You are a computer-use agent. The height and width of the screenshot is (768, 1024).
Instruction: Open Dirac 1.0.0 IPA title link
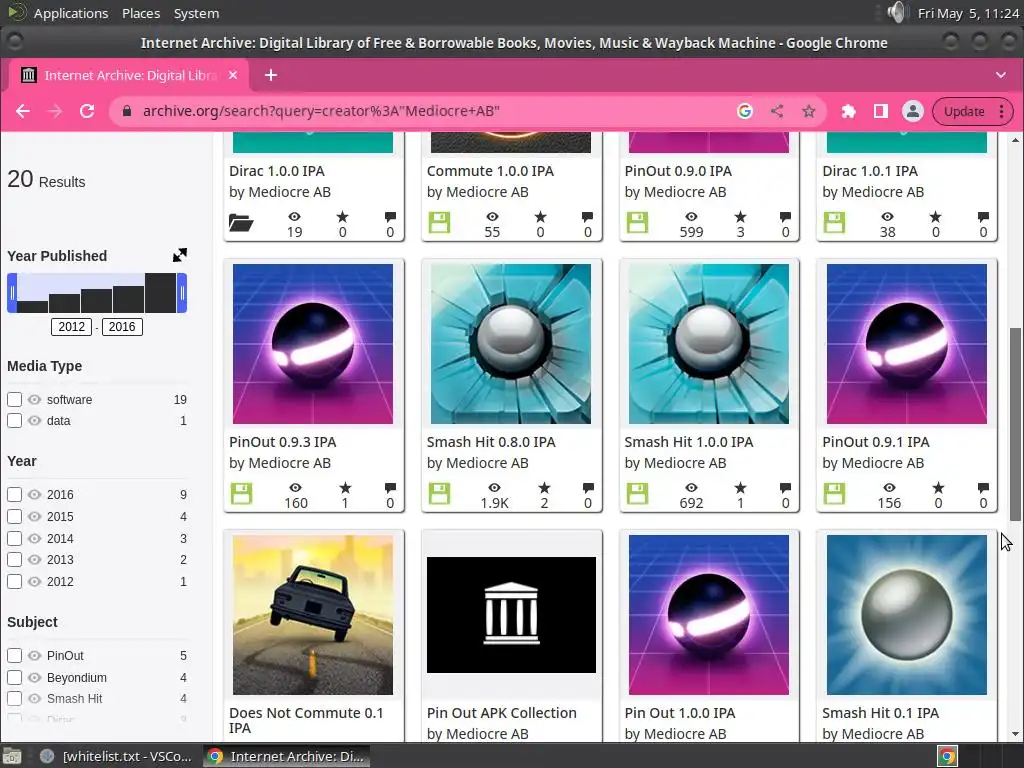tap(276, 171)
